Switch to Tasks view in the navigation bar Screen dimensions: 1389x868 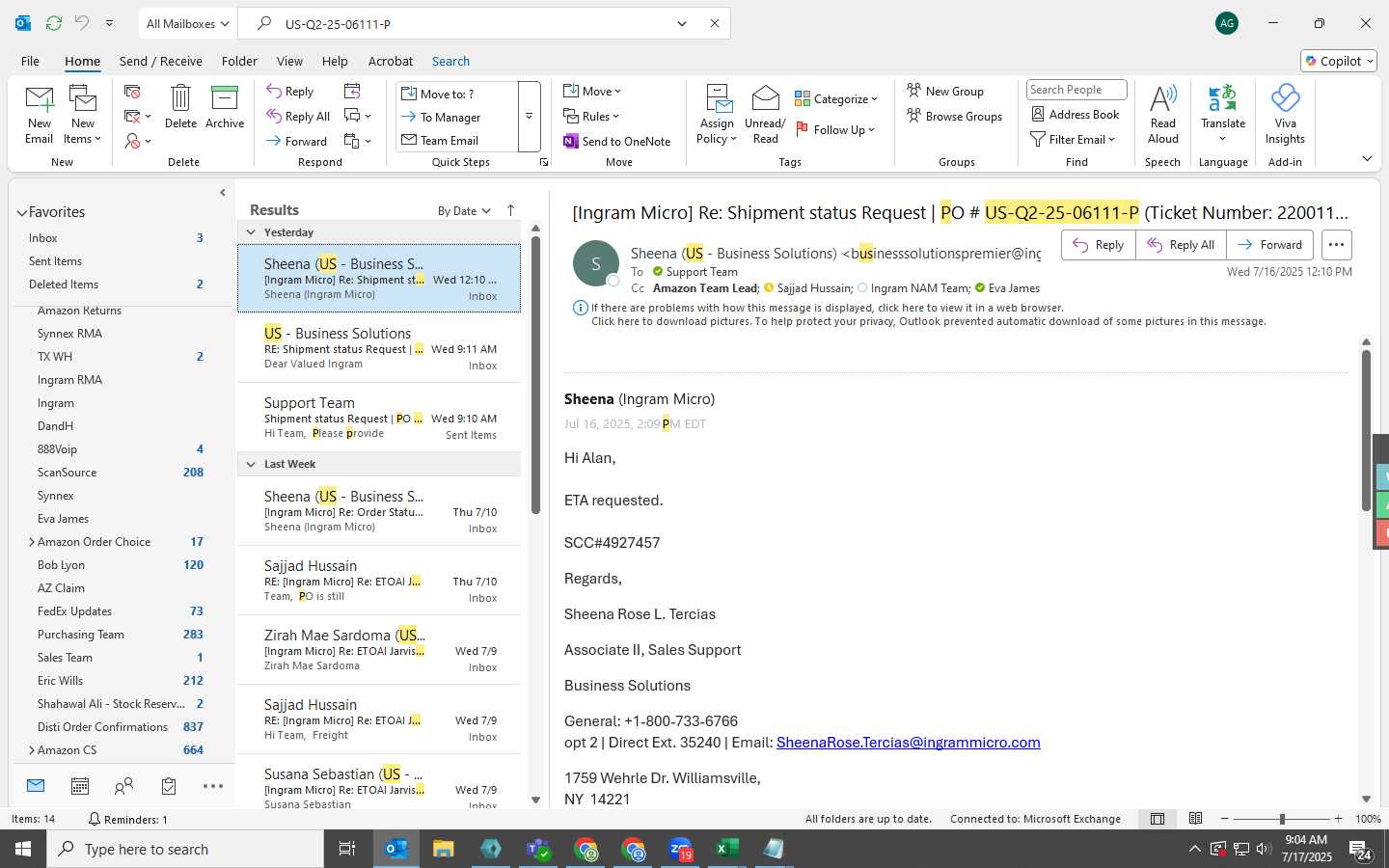coord(169,787)
